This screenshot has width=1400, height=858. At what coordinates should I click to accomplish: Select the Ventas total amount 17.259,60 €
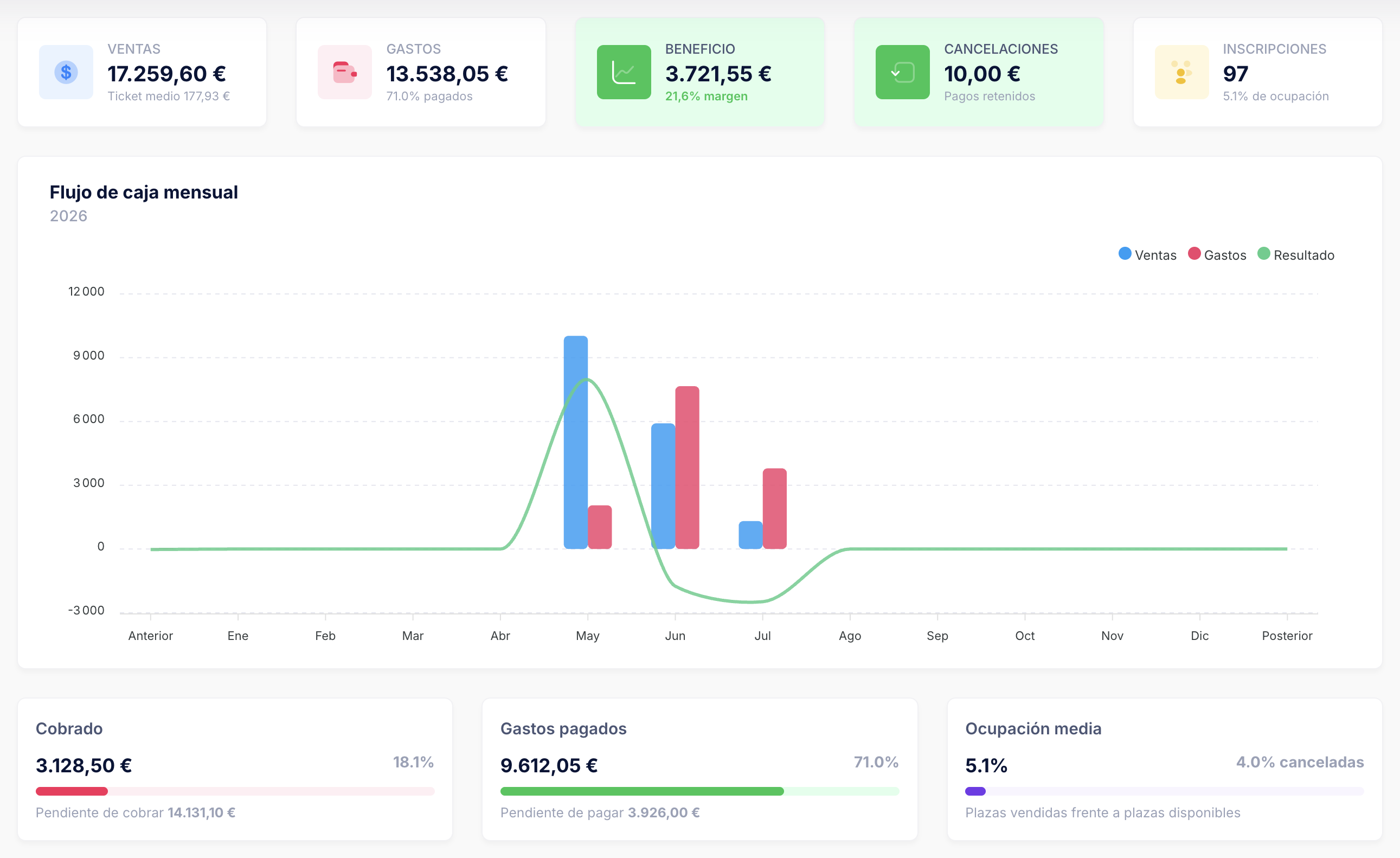tap(166, 73)
